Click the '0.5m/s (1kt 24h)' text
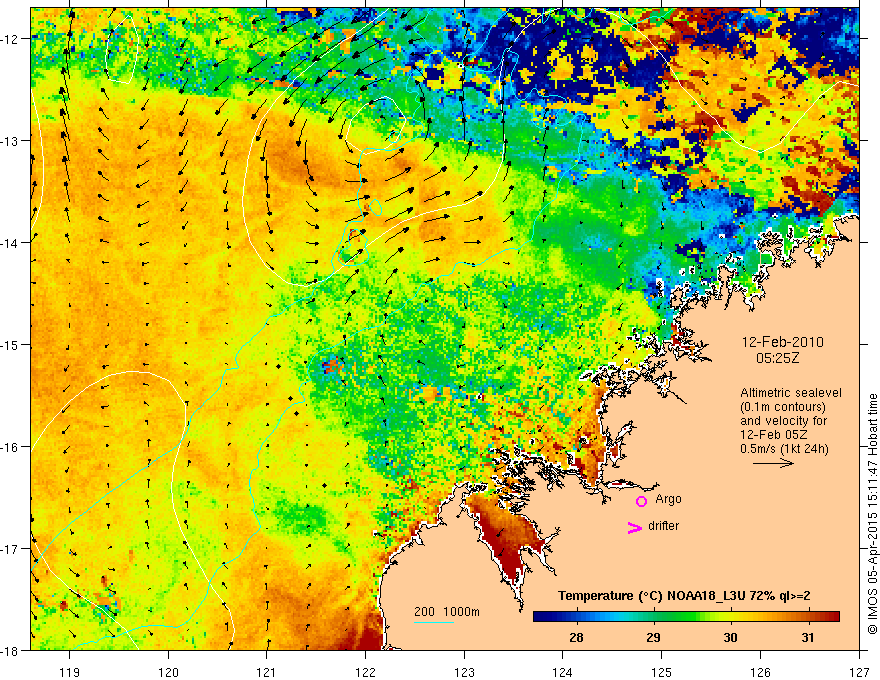The height and width of the screenshot is (680, 880). [x=784, y=449]
